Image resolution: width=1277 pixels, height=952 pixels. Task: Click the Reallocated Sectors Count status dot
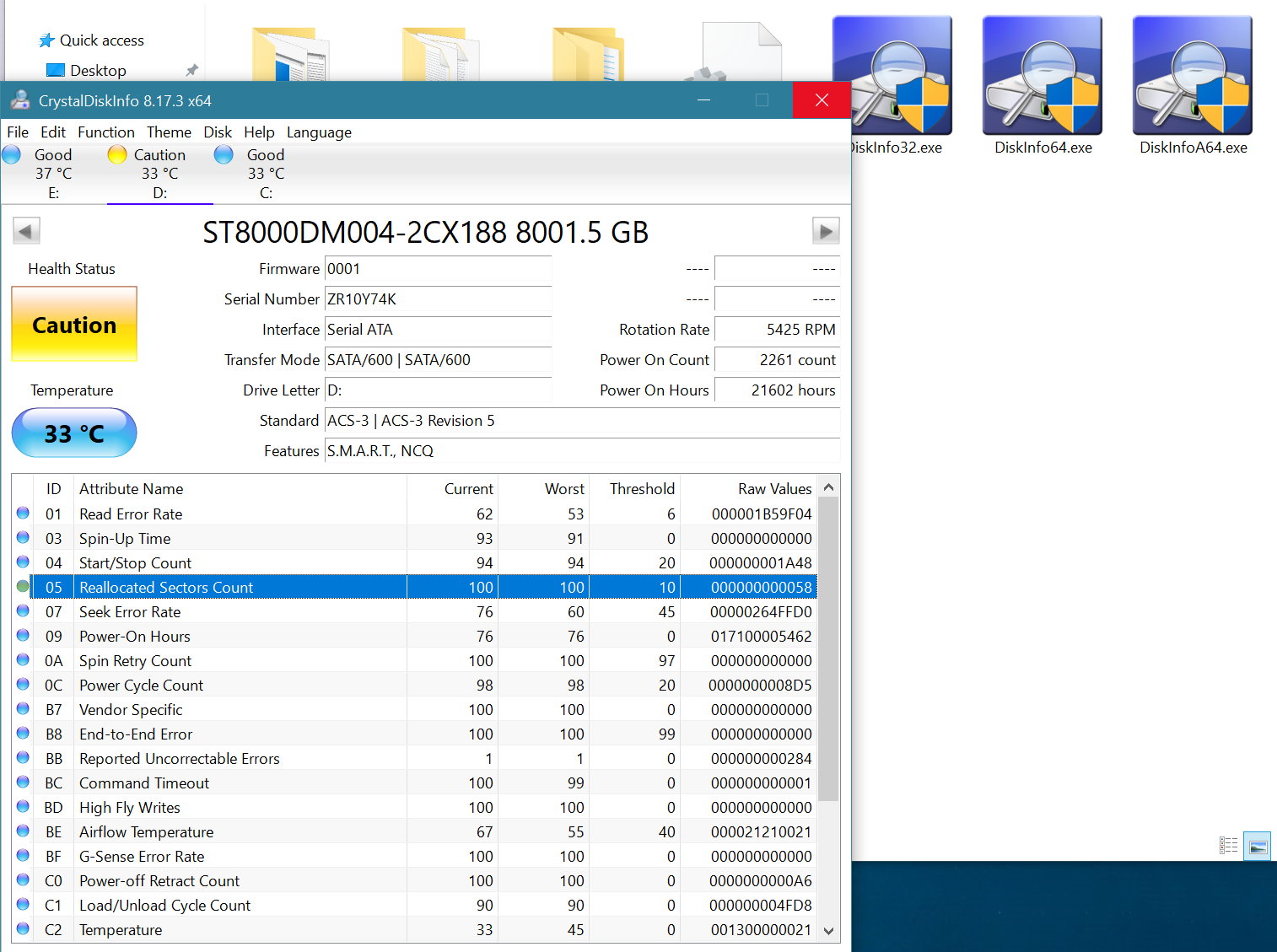[x=23, y=587]
